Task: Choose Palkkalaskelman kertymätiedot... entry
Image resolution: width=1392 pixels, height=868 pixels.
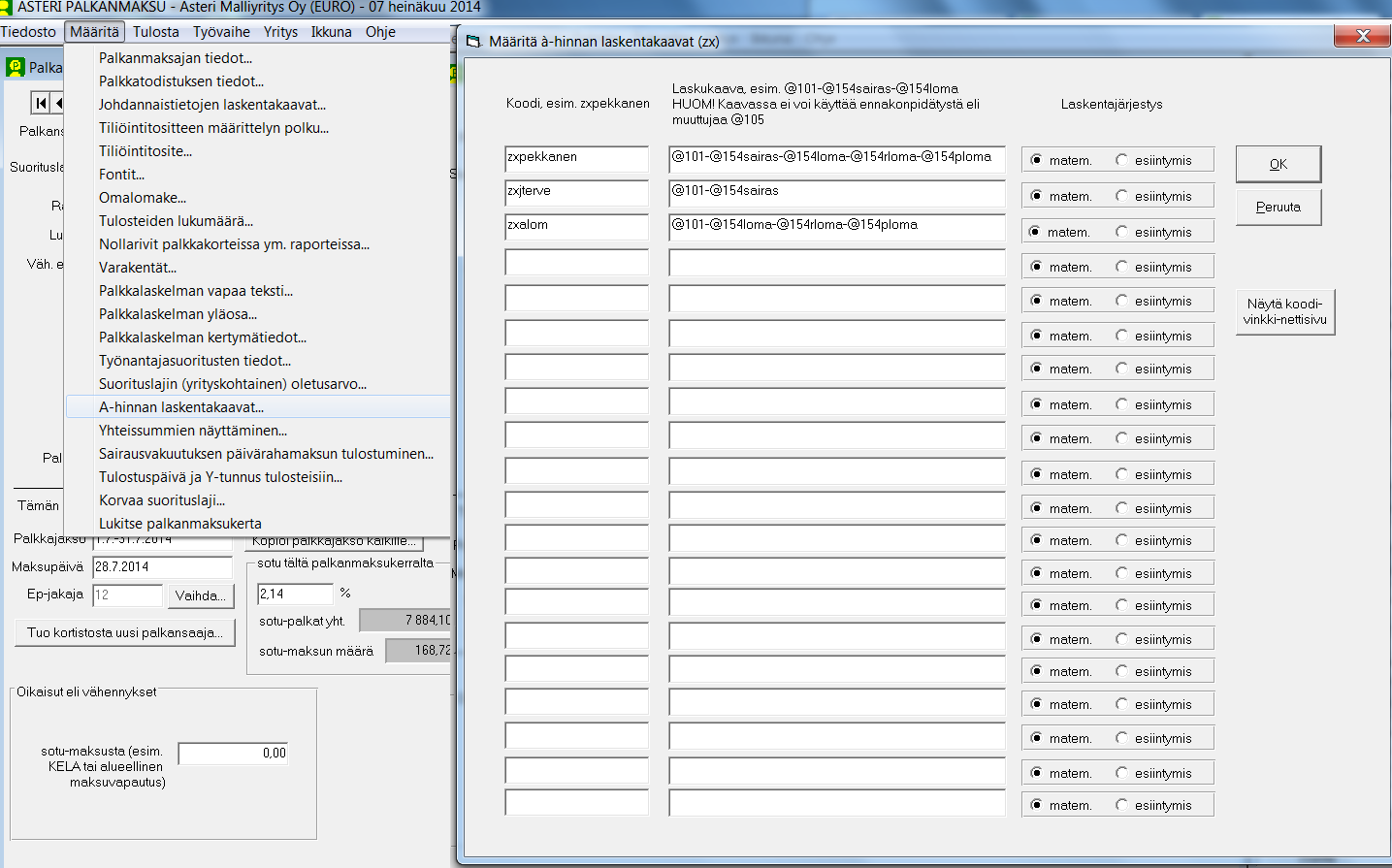Action: point(258,338)
